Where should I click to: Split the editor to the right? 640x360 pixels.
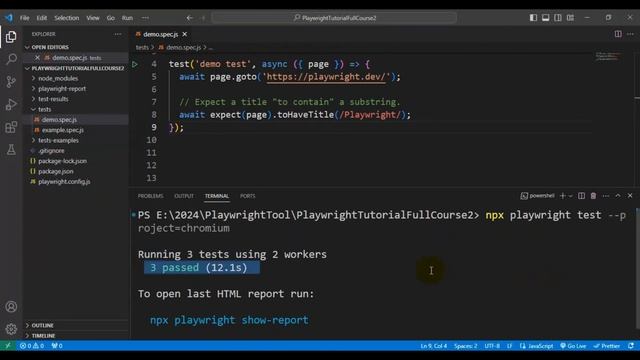pyautogui.click(x=618, y=34)
